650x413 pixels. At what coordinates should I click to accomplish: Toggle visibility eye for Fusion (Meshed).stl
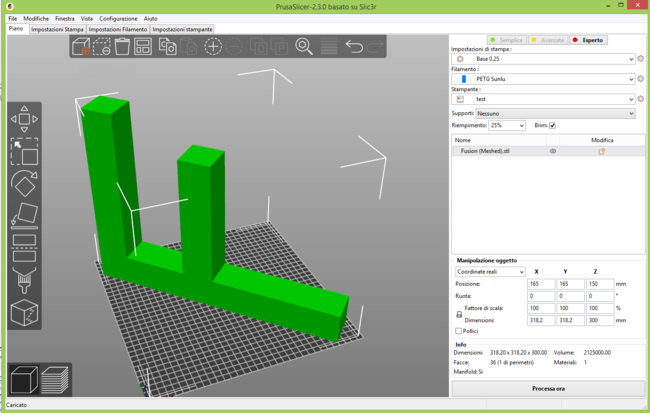[x=552, y=151]
